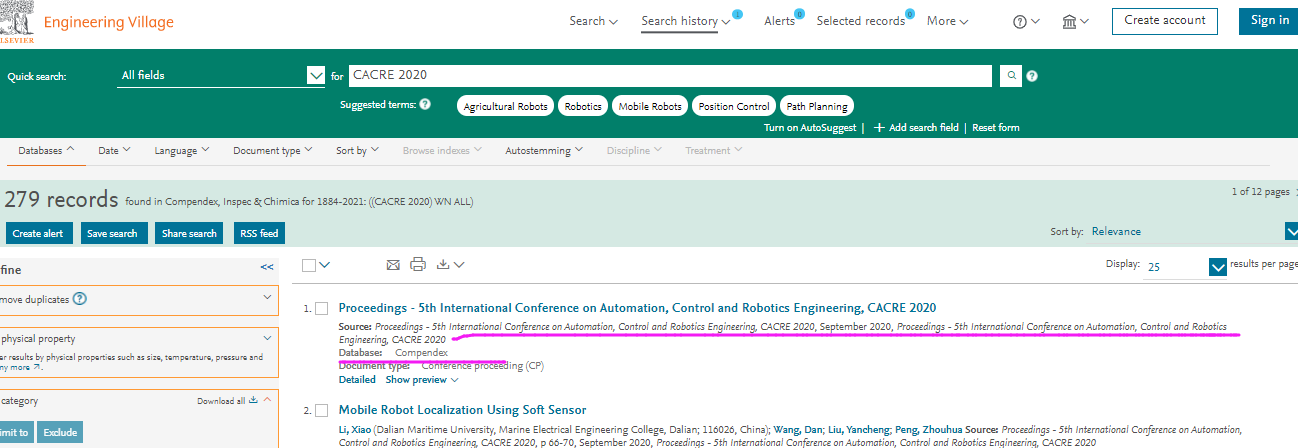Click Turn on AutoSuggest link

pyautogui.click(x=810, y=128)
